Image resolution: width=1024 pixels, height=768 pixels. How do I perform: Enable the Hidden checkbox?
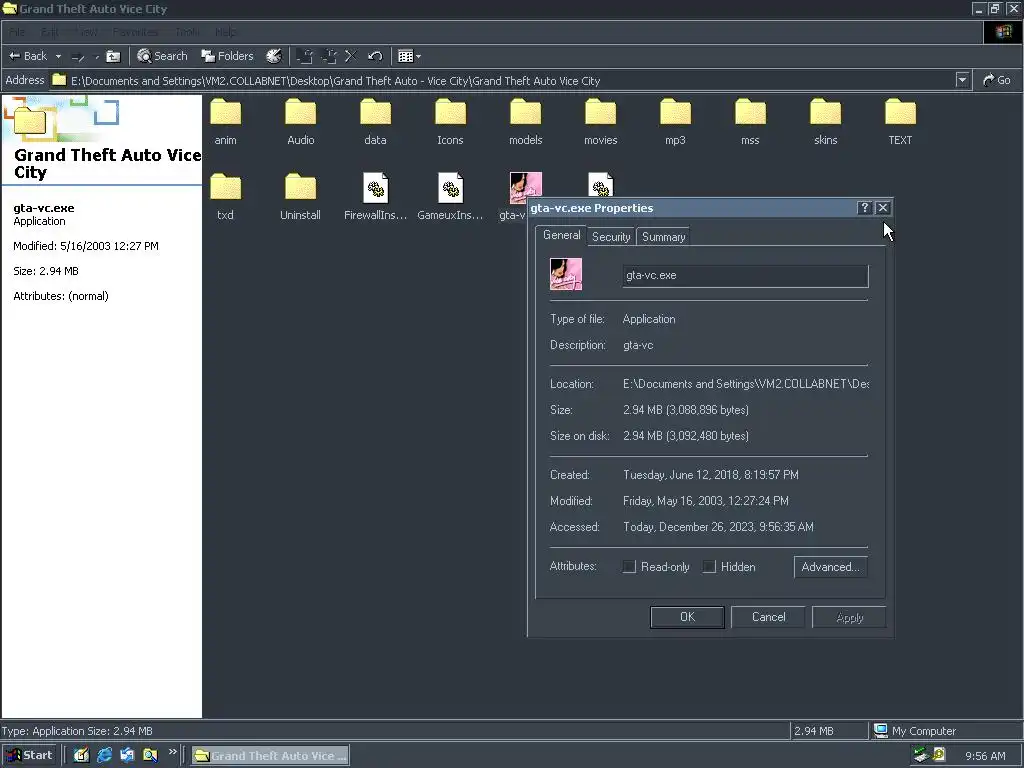(709, 567)
